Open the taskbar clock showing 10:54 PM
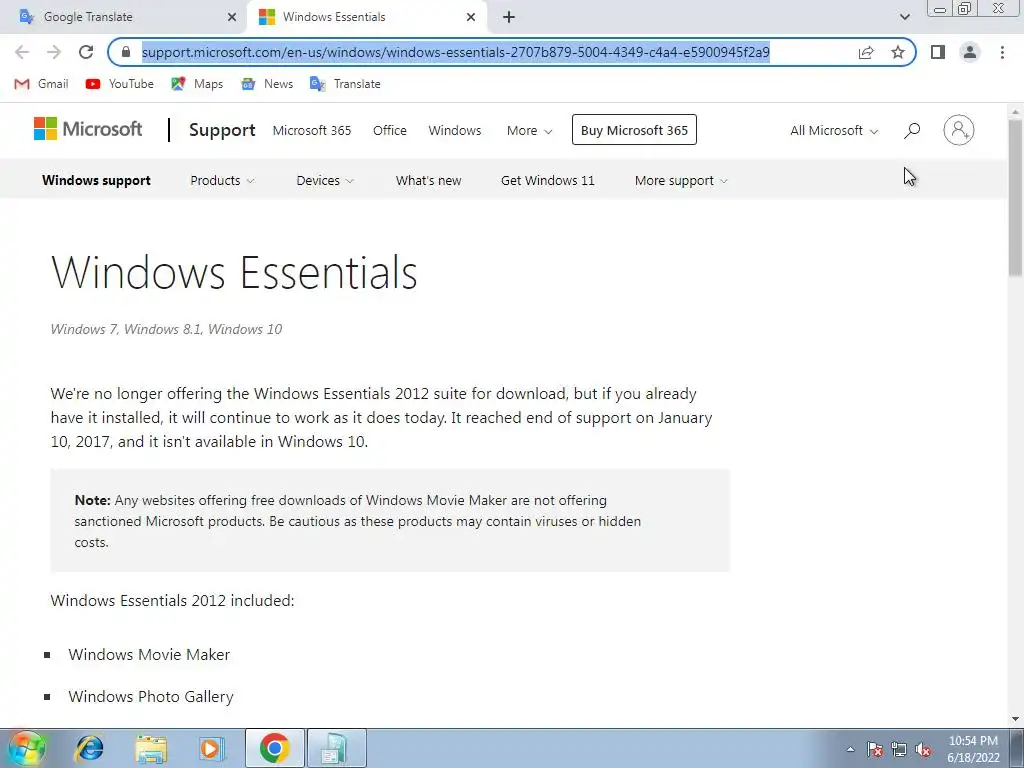 pyautogui.click(x=973, y=749)
